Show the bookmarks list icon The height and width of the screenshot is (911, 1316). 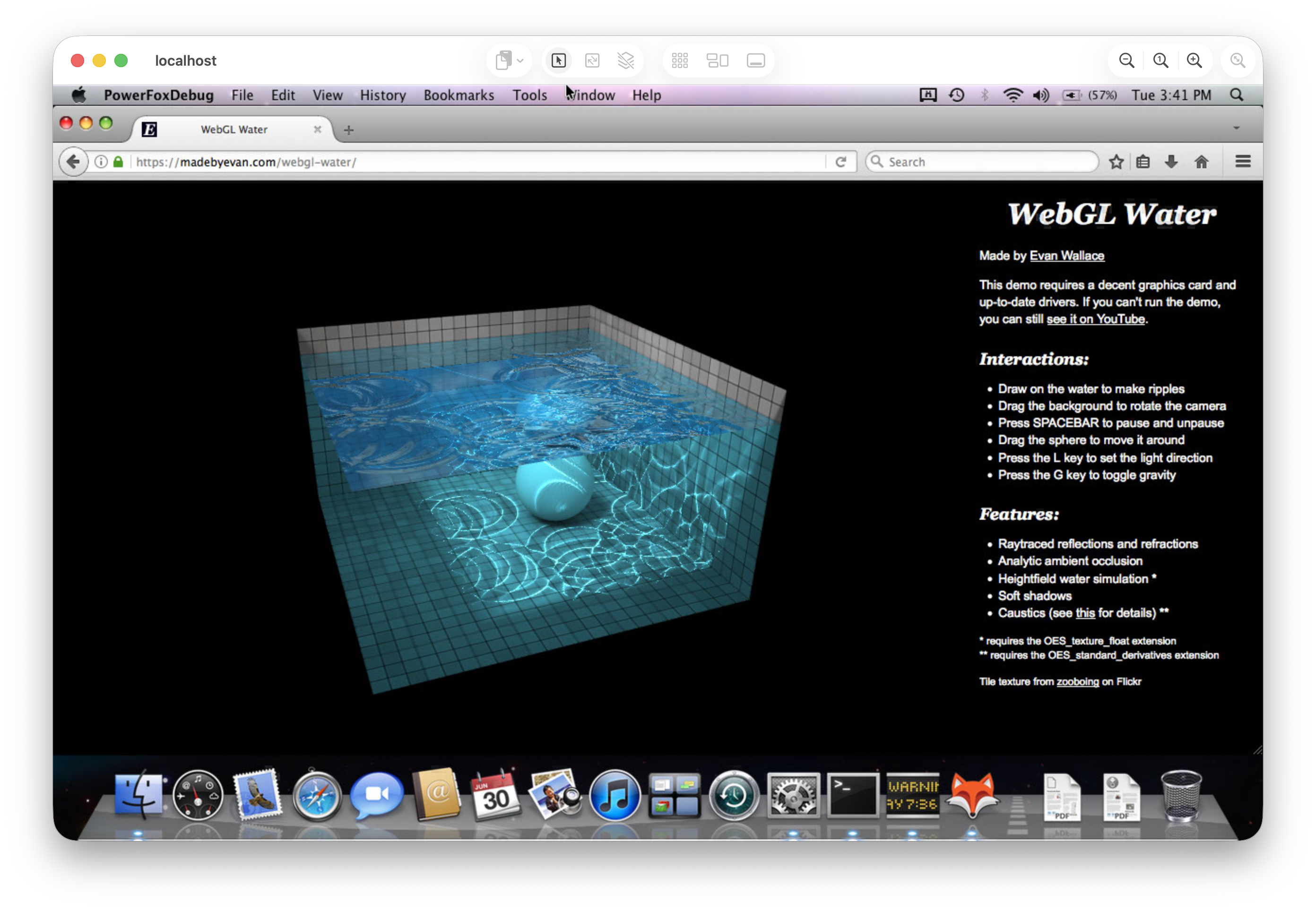[x=1143, y=162]
